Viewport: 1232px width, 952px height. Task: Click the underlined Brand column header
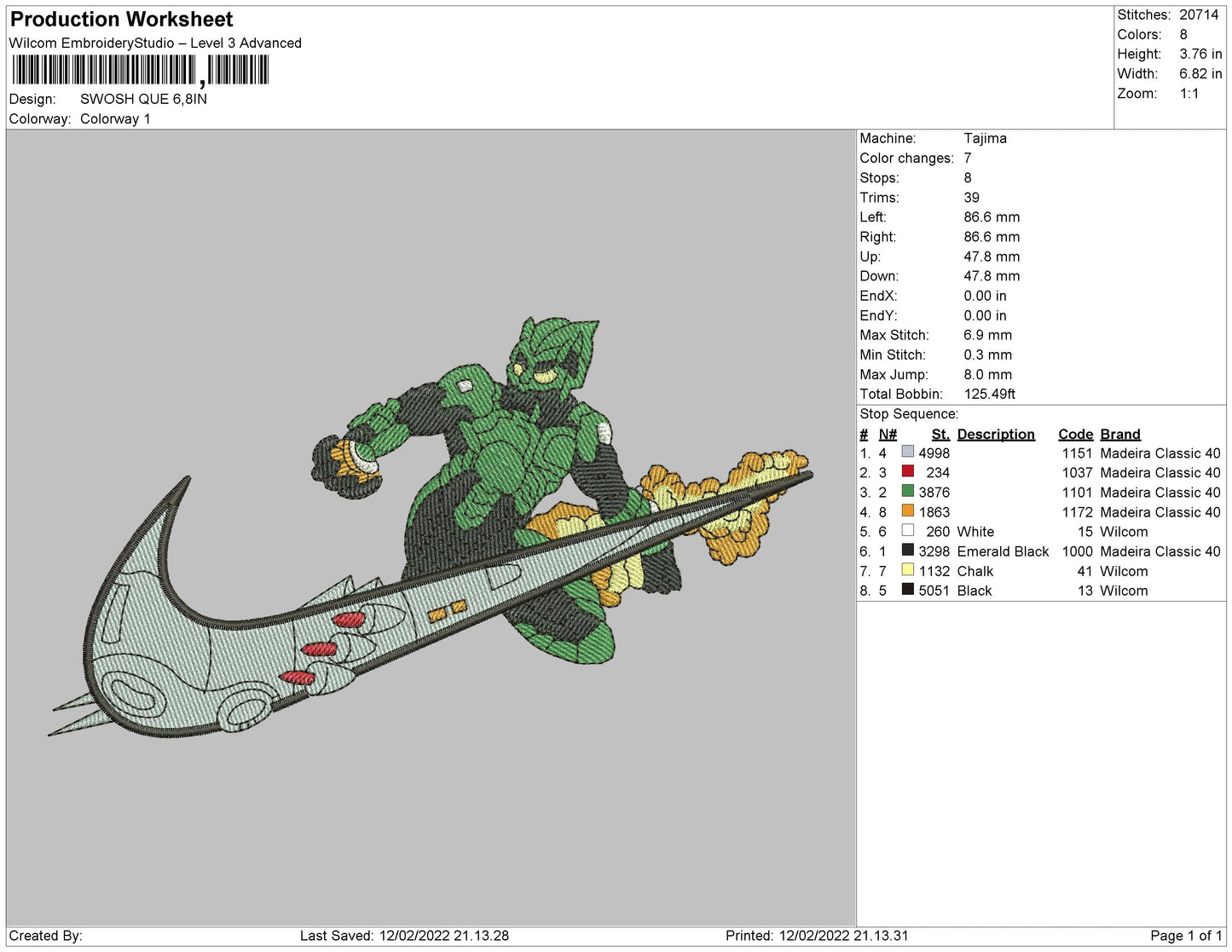pyautogui.click(x=1119, y=434)
